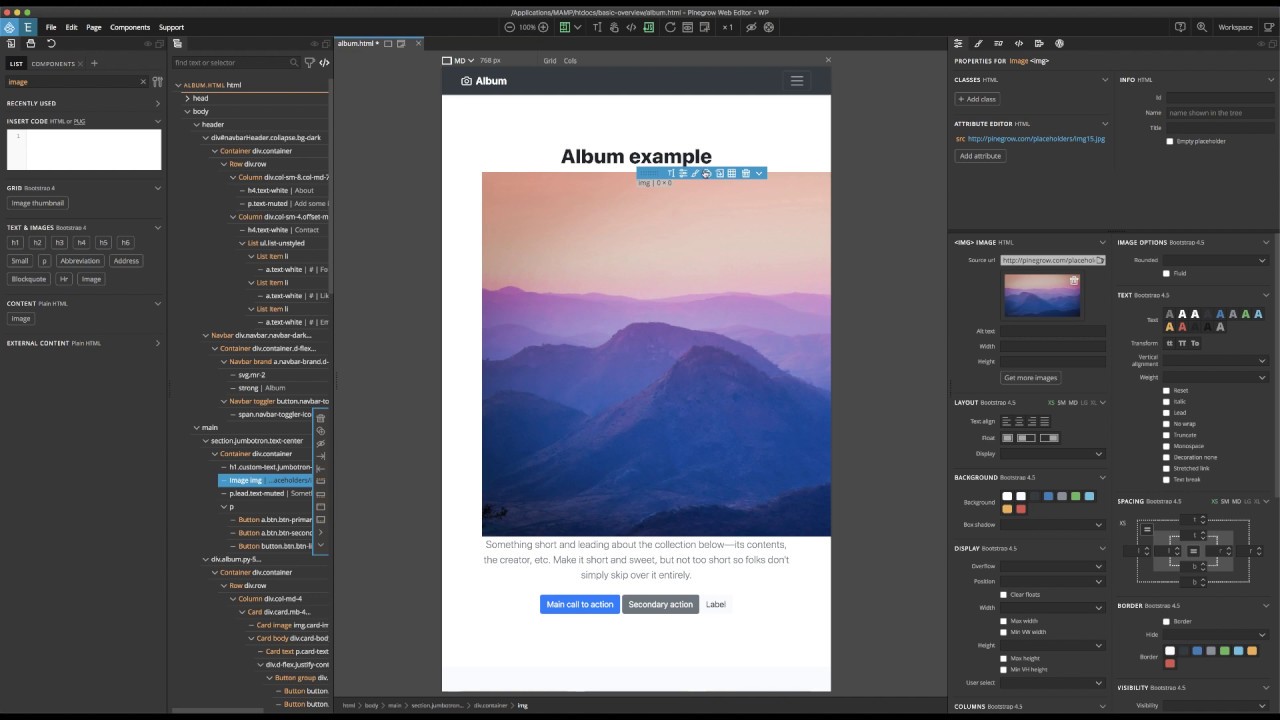Tick the Clear floats checkbox
Screen dimensions: 1280x720
click(x=1003, y=595)
